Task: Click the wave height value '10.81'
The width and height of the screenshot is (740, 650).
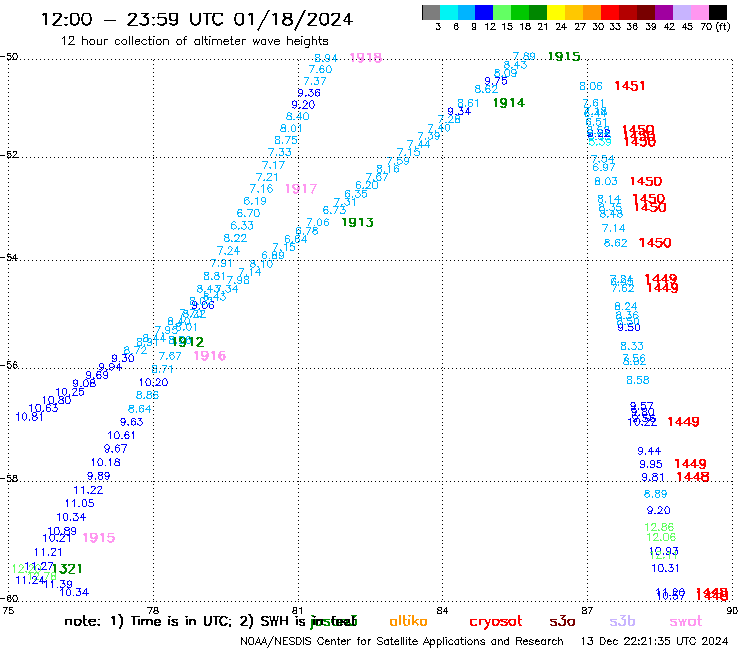Action: pos(29,417)
